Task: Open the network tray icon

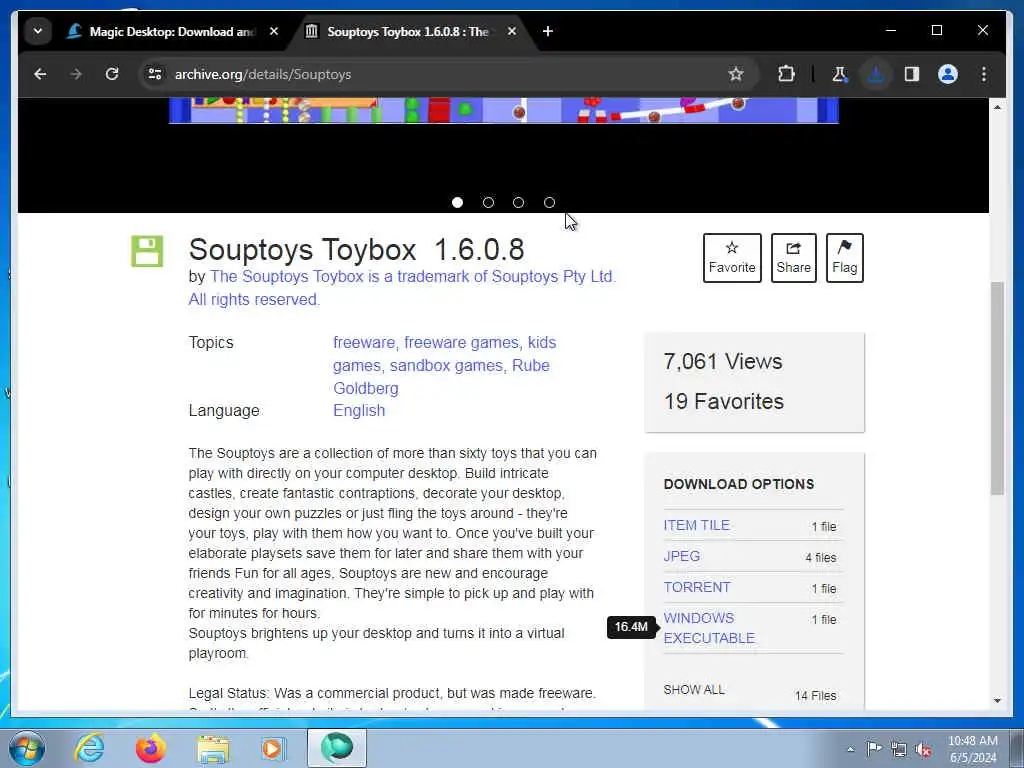Action: [899, 750]
